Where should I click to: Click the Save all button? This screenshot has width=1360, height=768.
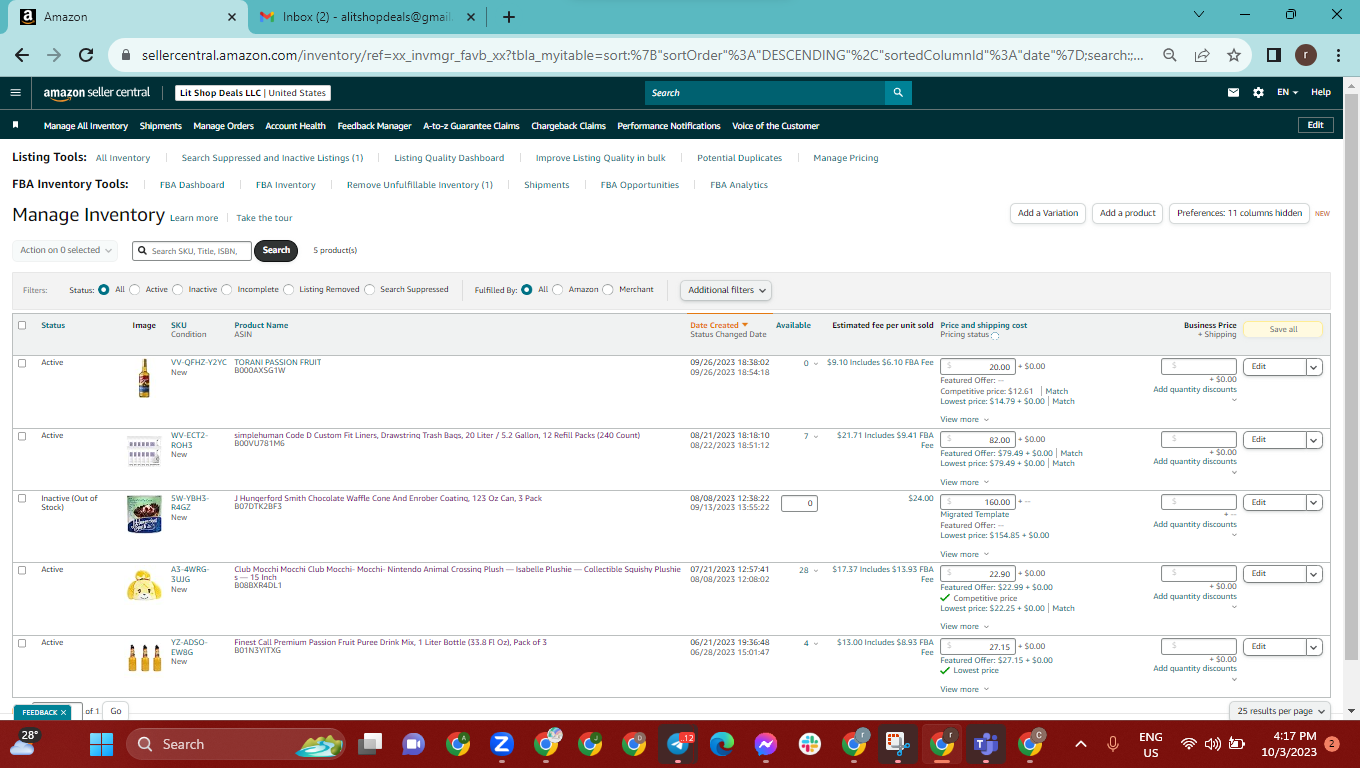(1283, 329)
